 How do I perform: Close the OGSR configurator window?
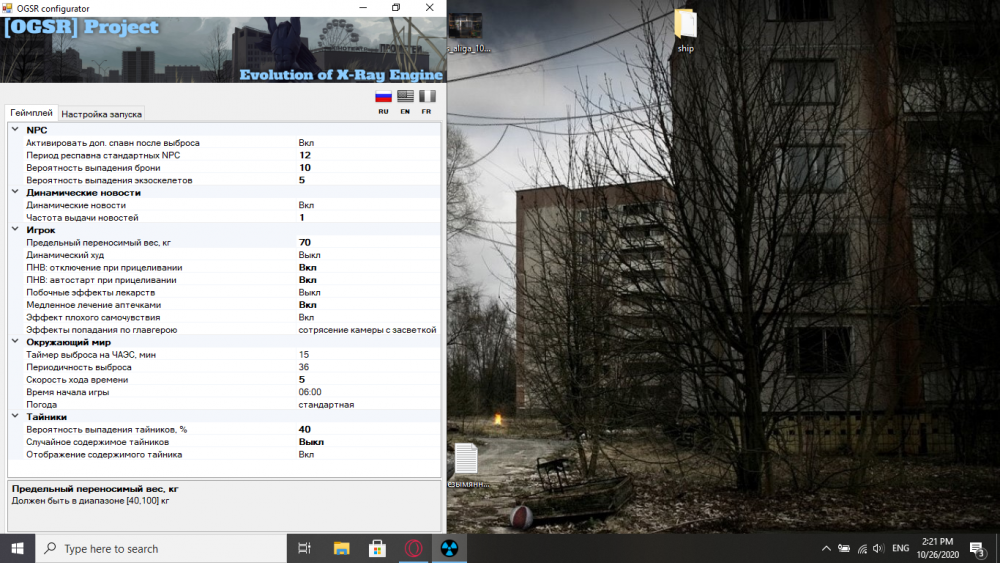click(x=429, y=8)
